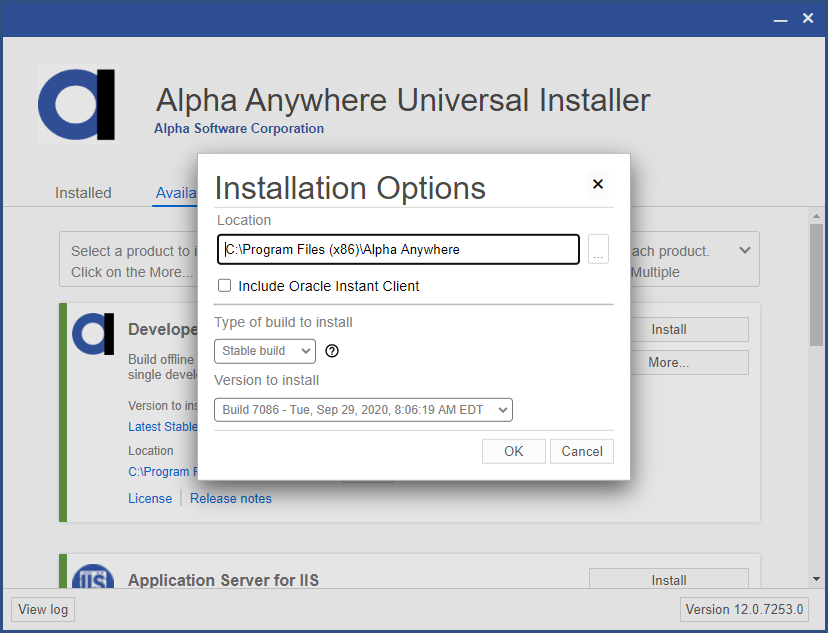
Task: Minimize the installer window
Action: tap(780, 19)
